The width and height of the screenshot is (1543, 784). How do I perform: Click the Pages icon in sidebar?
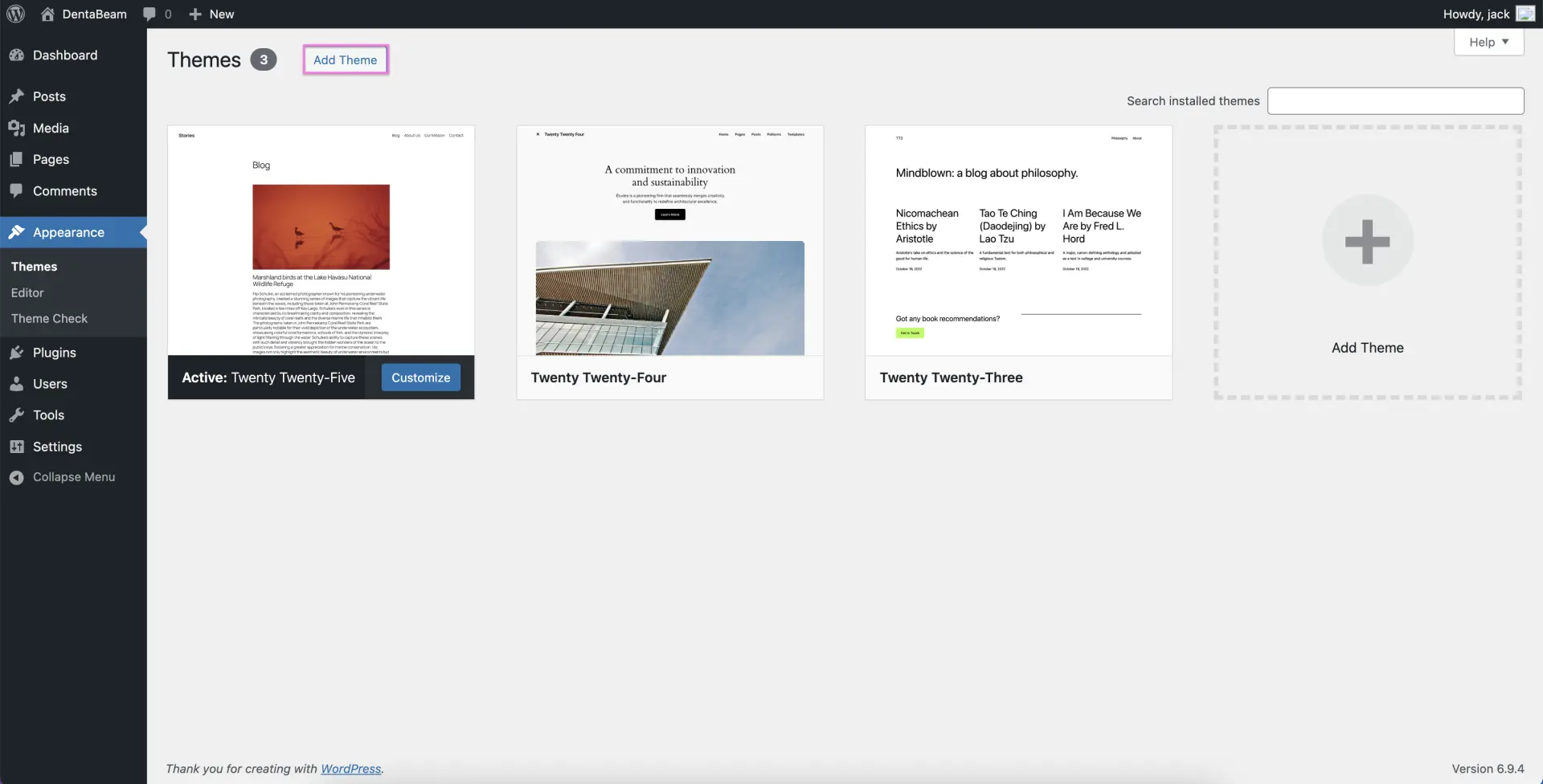17,159
